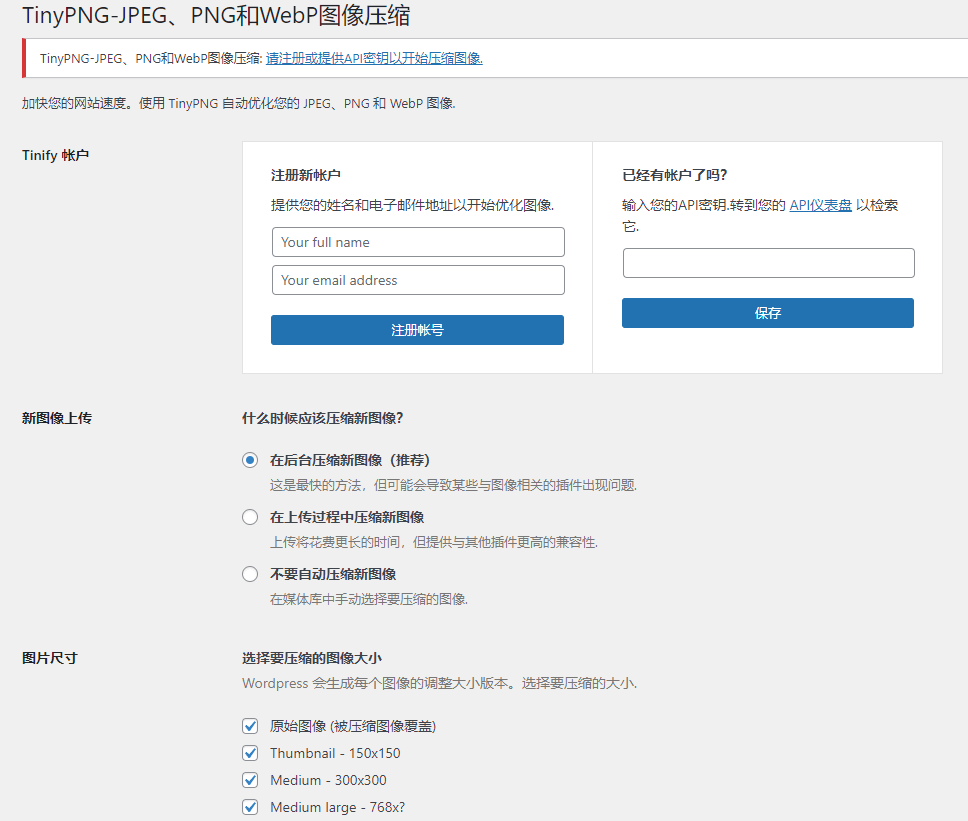Focus the API key input field
The image size is (968, 821).
tap(769, 263)
